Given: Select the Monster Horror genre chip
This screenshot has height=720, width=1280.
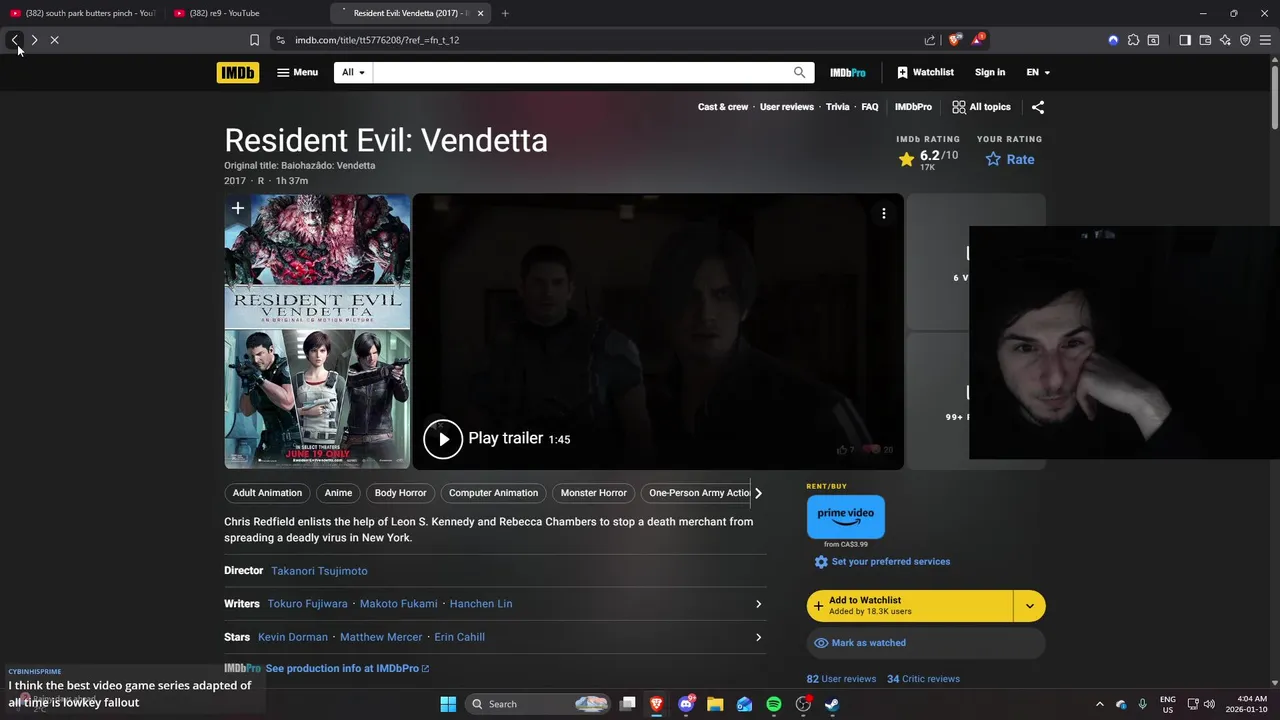Looking at the screenshot, I should coord(593,493).
